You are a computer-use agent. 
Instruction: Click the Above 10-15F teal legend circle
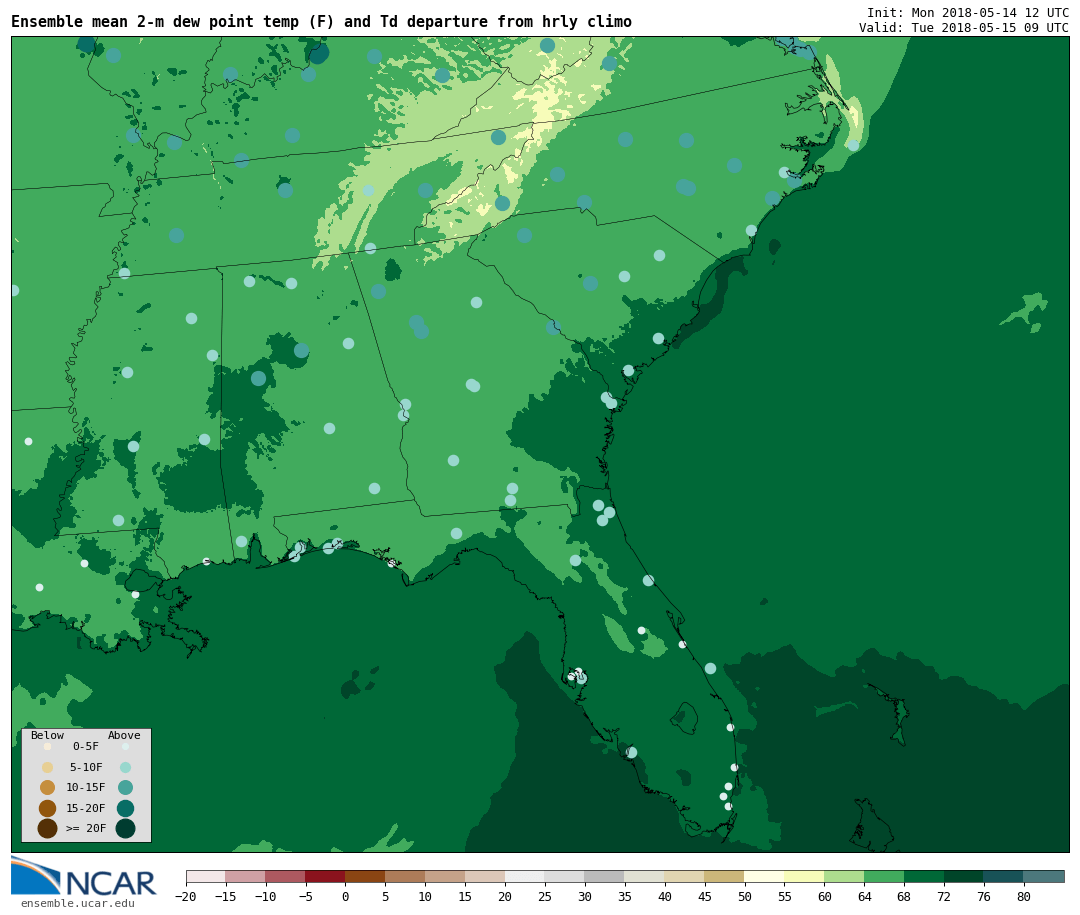(125, 788)
